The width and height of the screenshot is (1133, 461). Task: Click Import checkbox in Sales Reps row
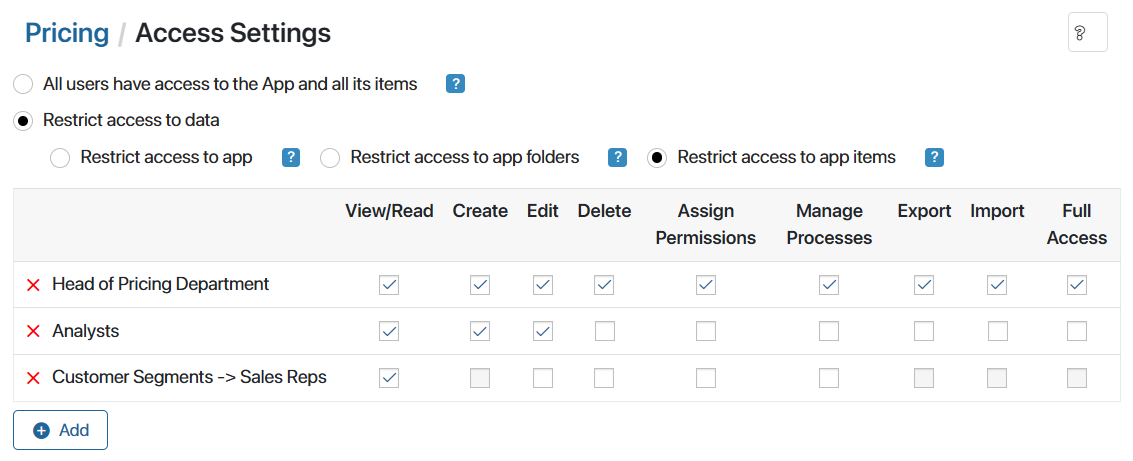[997, 378]
